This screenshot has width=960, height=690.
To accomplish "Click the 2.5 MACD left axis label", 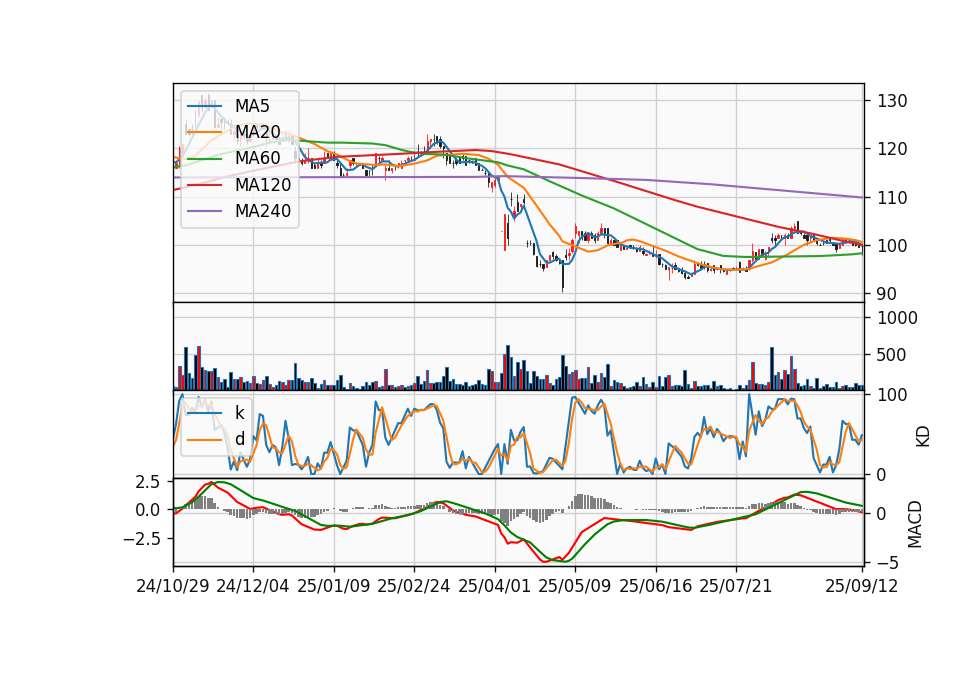I will point(148,482).
